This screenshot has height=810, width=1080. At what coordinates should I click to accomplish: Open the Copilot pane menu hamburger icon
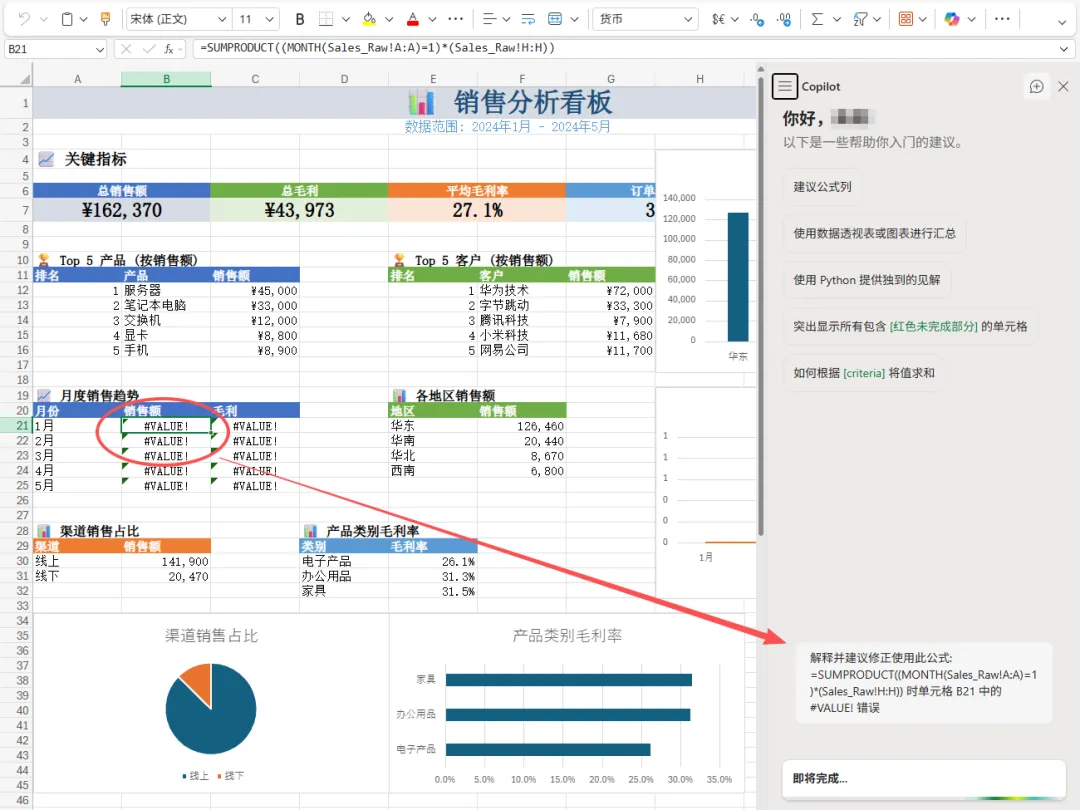pyautogui.click(x=785, y=87)
